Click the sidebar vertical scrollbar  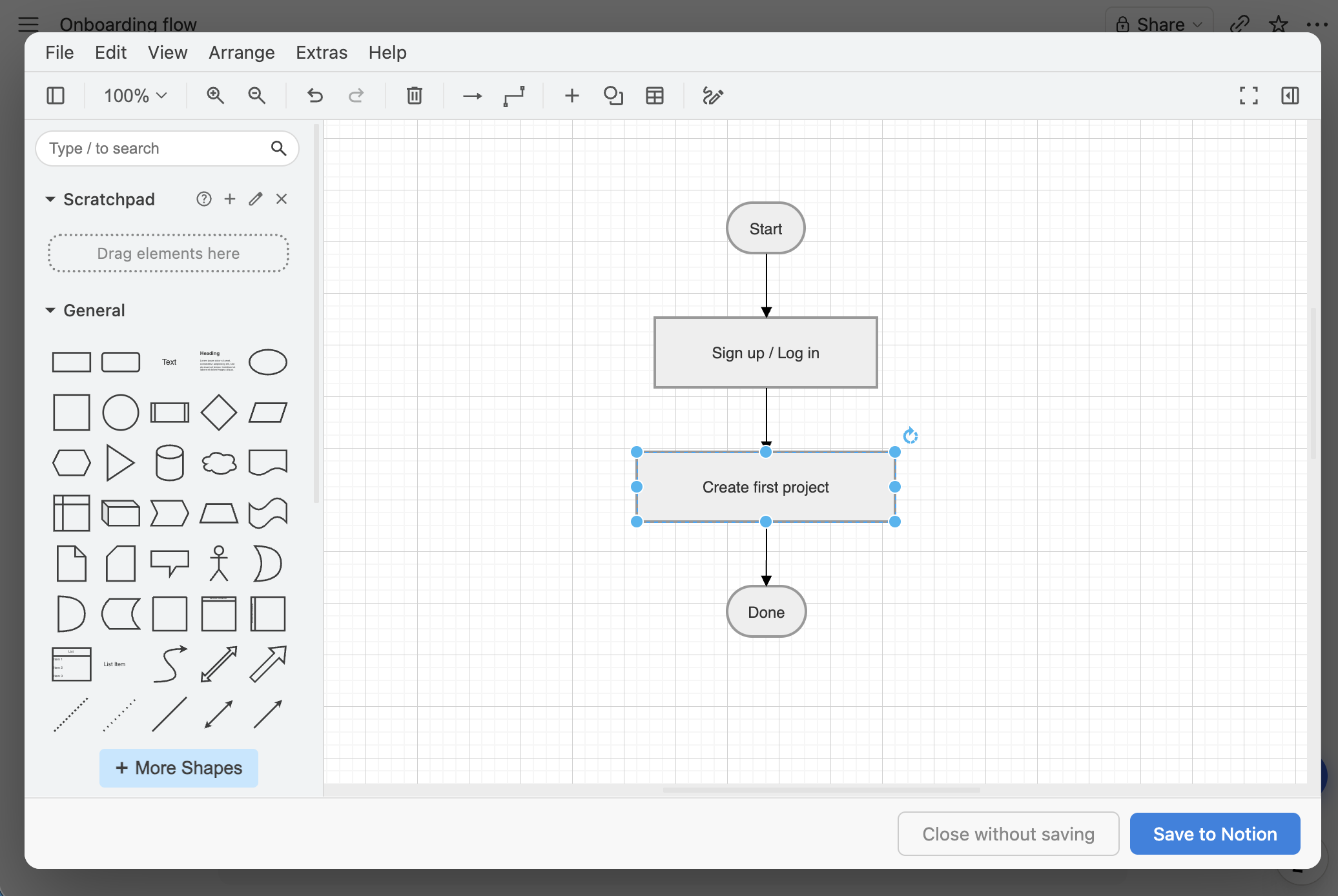pyautogui.click(x=316, y=314)
